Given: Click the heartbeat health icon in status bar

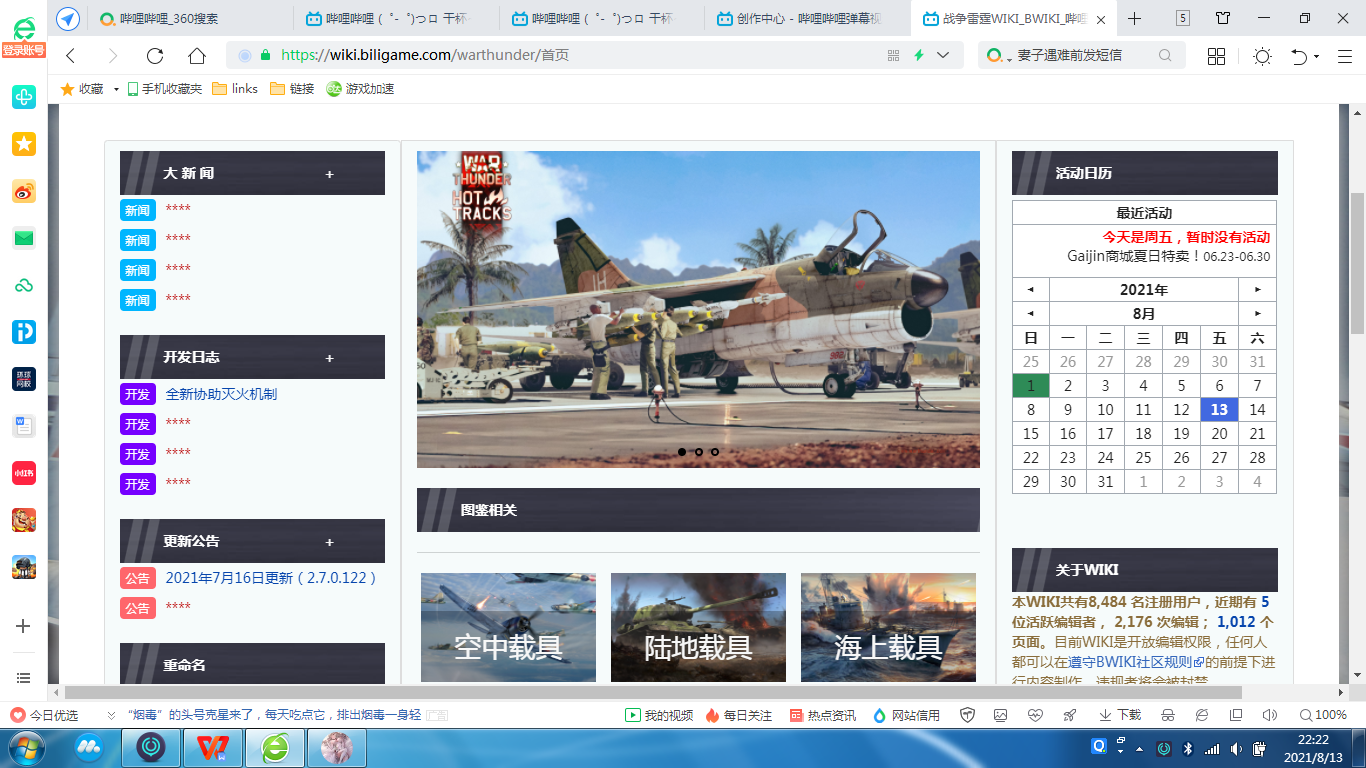Looking at the screenshot, I should (1035, 715).
